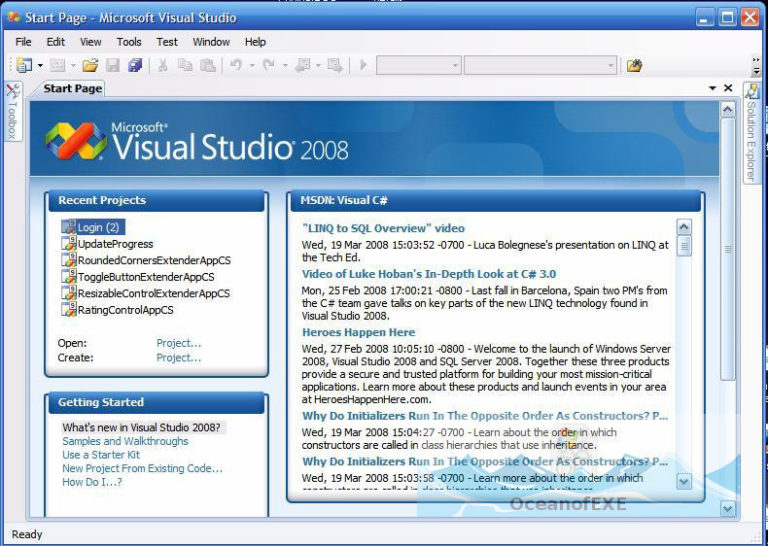The height and width of the screenshot is (546, 768).
Task: Open the Edit menu
Action: [x=55, y=42]
